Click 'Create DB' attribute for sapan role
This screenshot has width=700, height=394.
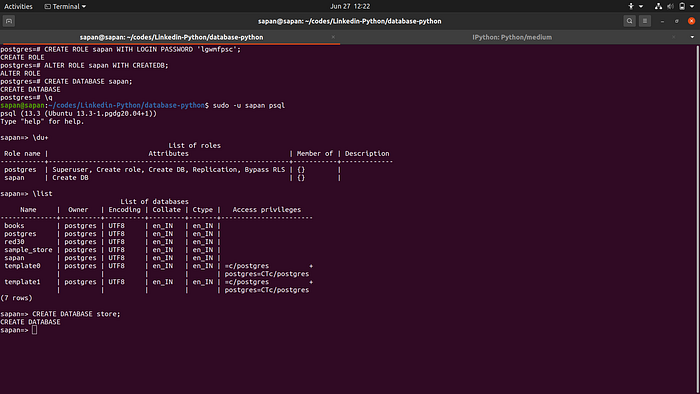[x=70, y=177]
